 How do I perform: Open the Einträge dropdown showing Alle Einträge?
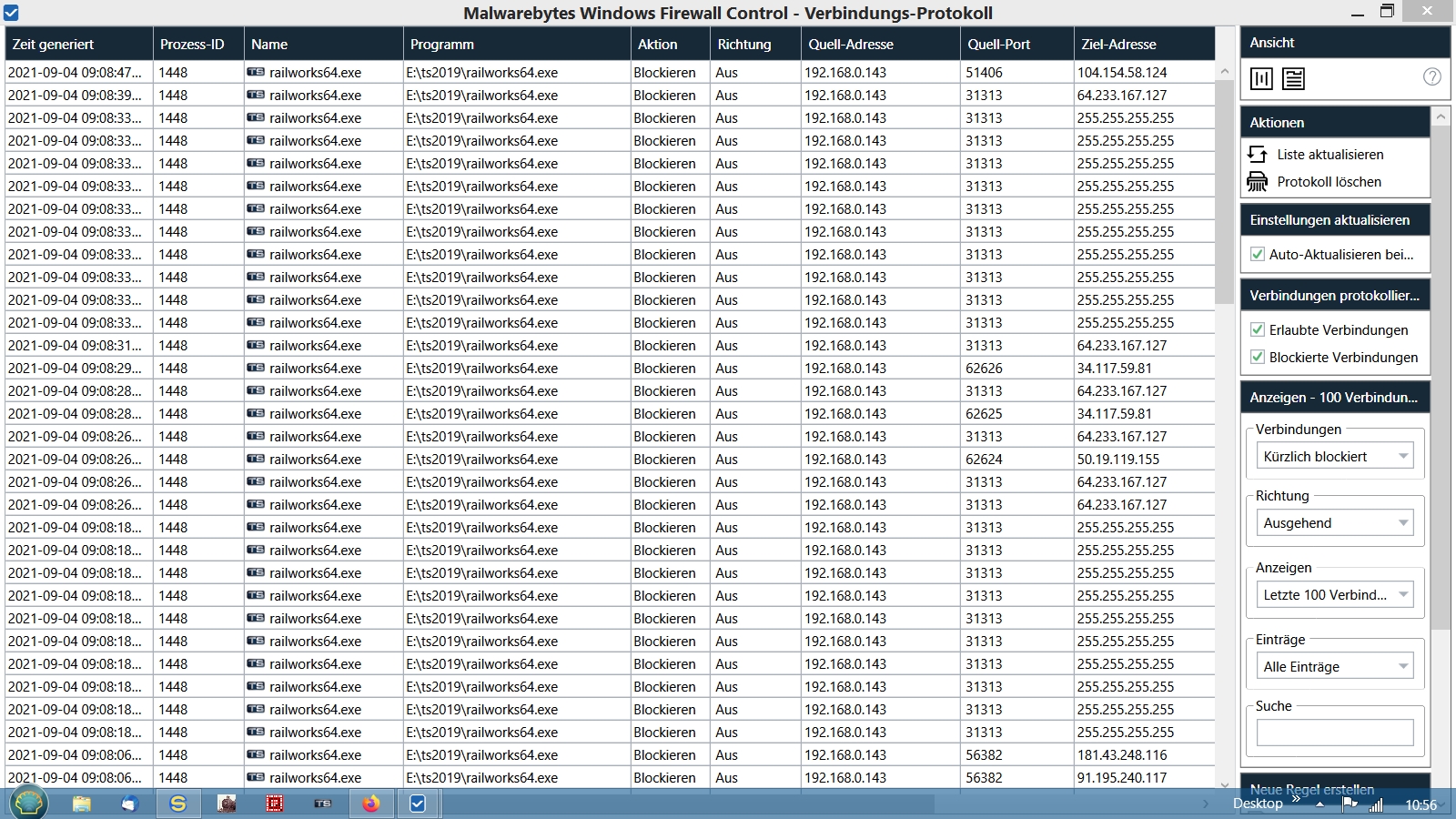point(1335,667)
